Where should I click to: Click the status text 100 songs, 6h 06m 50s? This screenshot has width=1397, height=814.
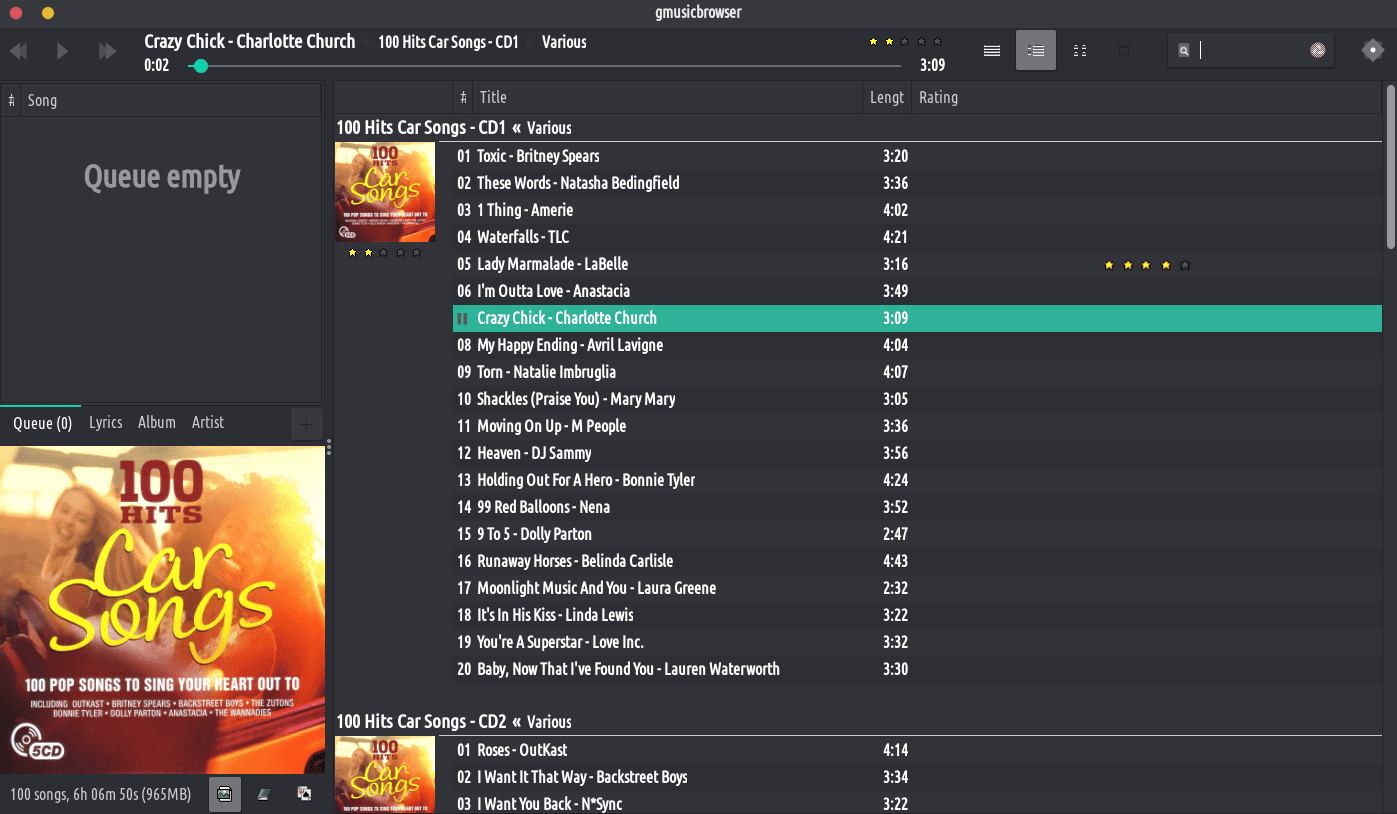pos(100,795)
